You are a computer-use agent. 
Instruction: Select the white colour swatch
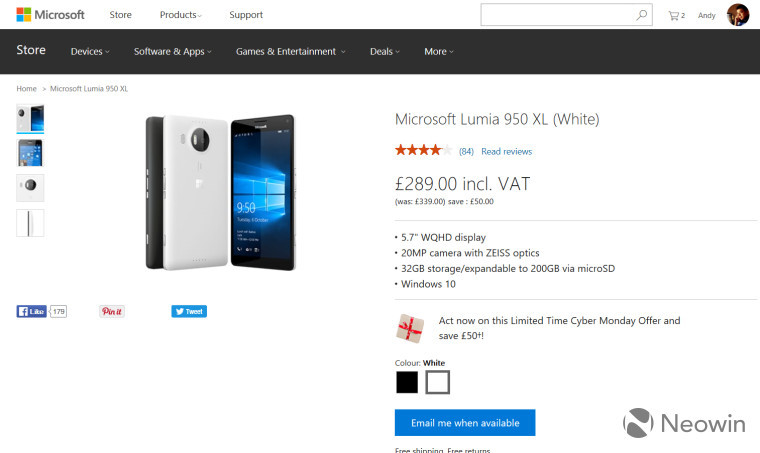(438, 382)
